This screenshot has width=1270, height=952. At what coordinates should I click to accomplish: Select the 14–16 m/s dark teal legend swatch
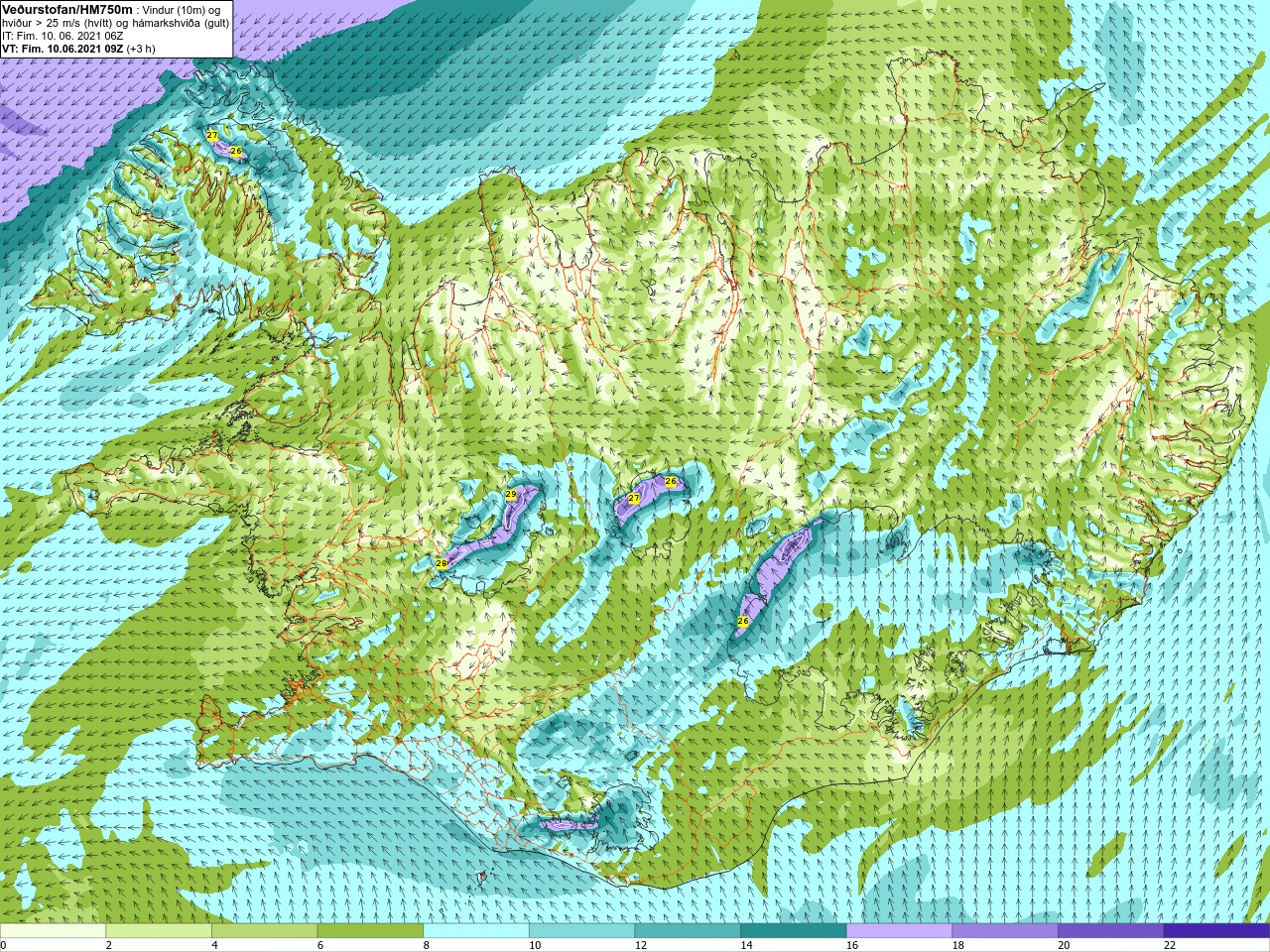tap(794, 931)
